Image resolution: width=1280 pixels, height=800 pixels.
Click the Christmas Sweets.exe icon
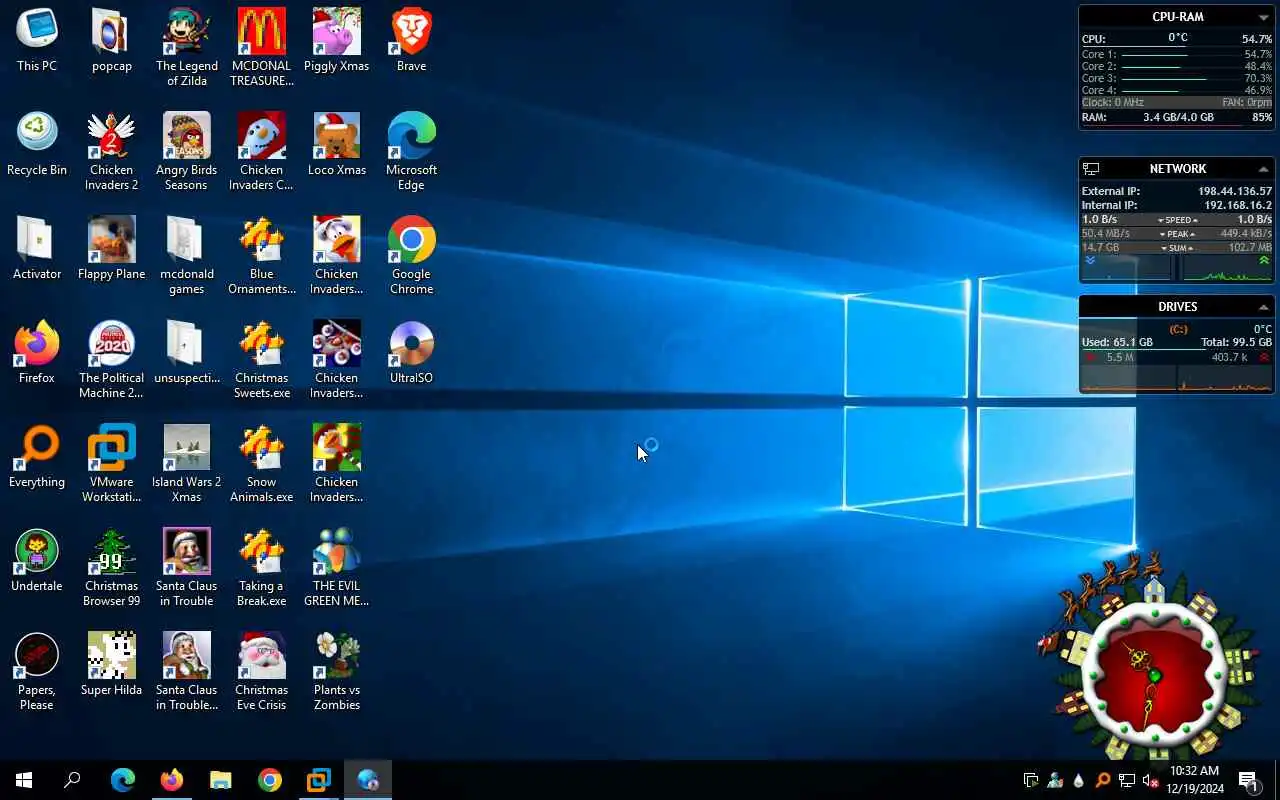pos(262,359)
